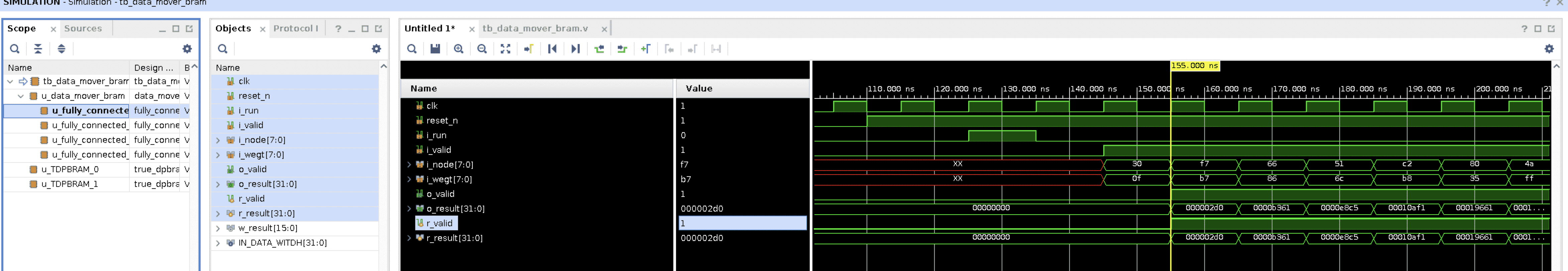Viewport: 1568px width, 271px height.
Task: Select the Objects tab
Action: point(232,29)
